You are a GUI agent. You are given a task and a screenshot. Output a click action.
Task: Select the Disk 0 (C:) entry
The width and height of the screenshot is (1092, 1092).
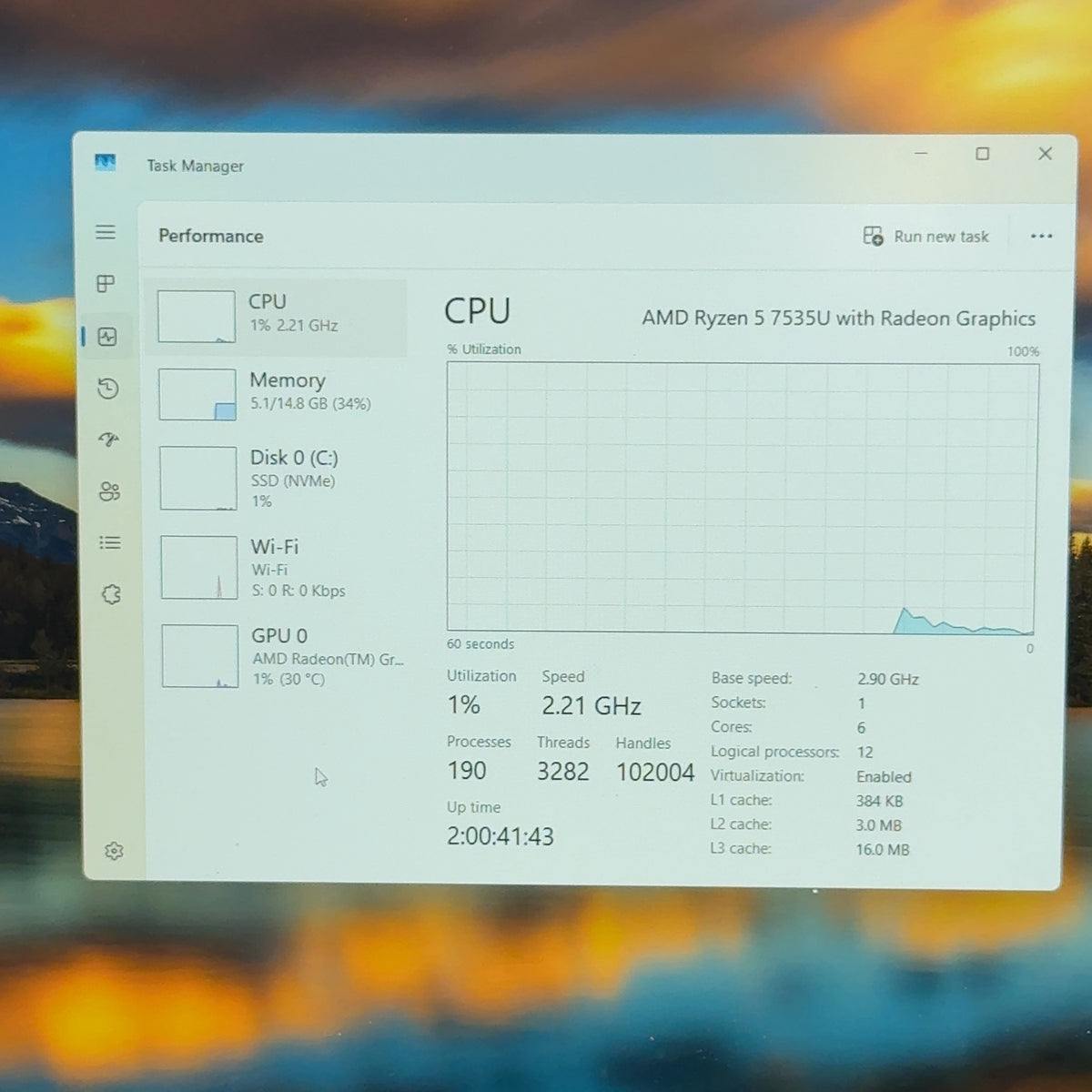276,479
